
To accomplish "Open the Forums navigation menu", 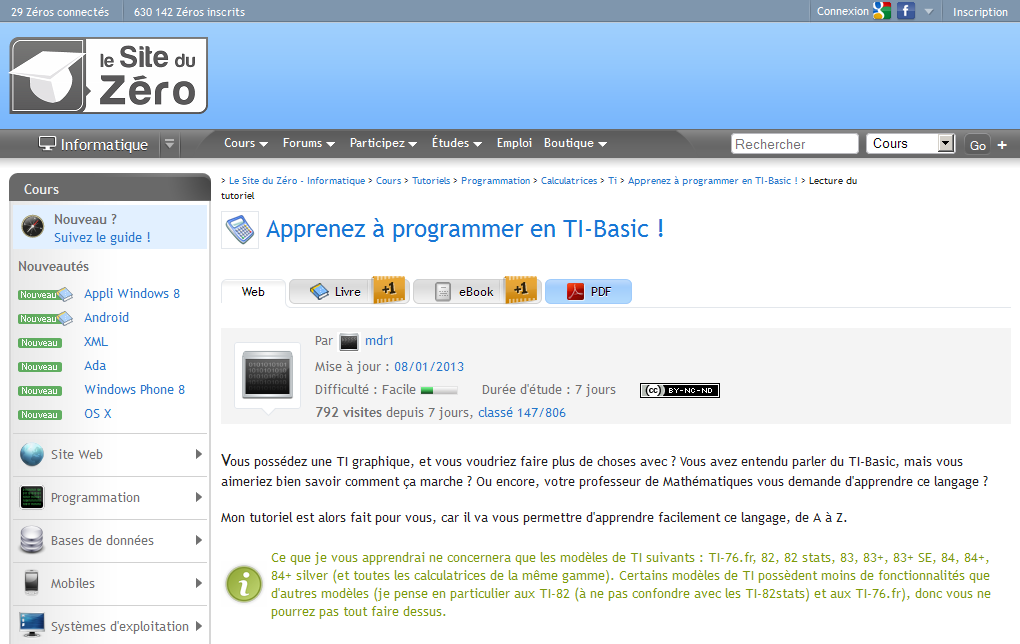I will pyautogui.click(x=308, y=143).
